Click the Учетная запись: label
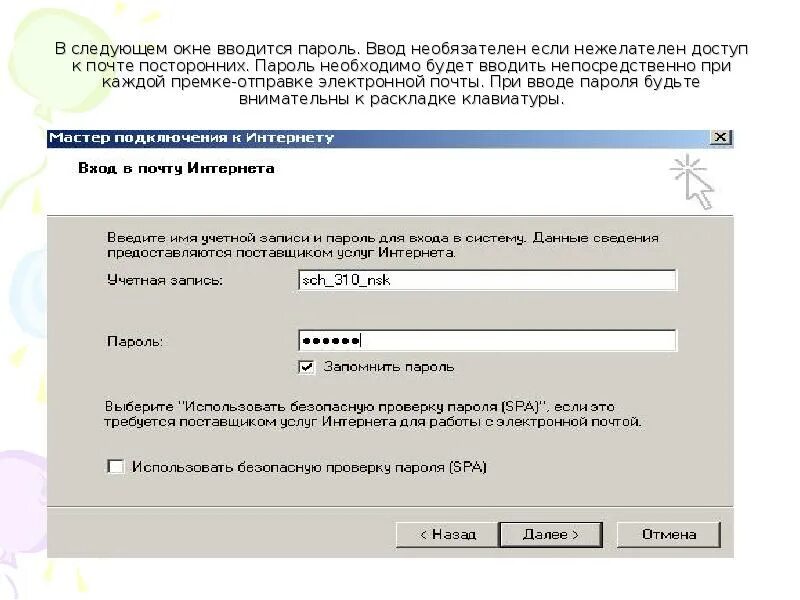The width and height of the screenshot is (800, 600). [x=165, y=280]
